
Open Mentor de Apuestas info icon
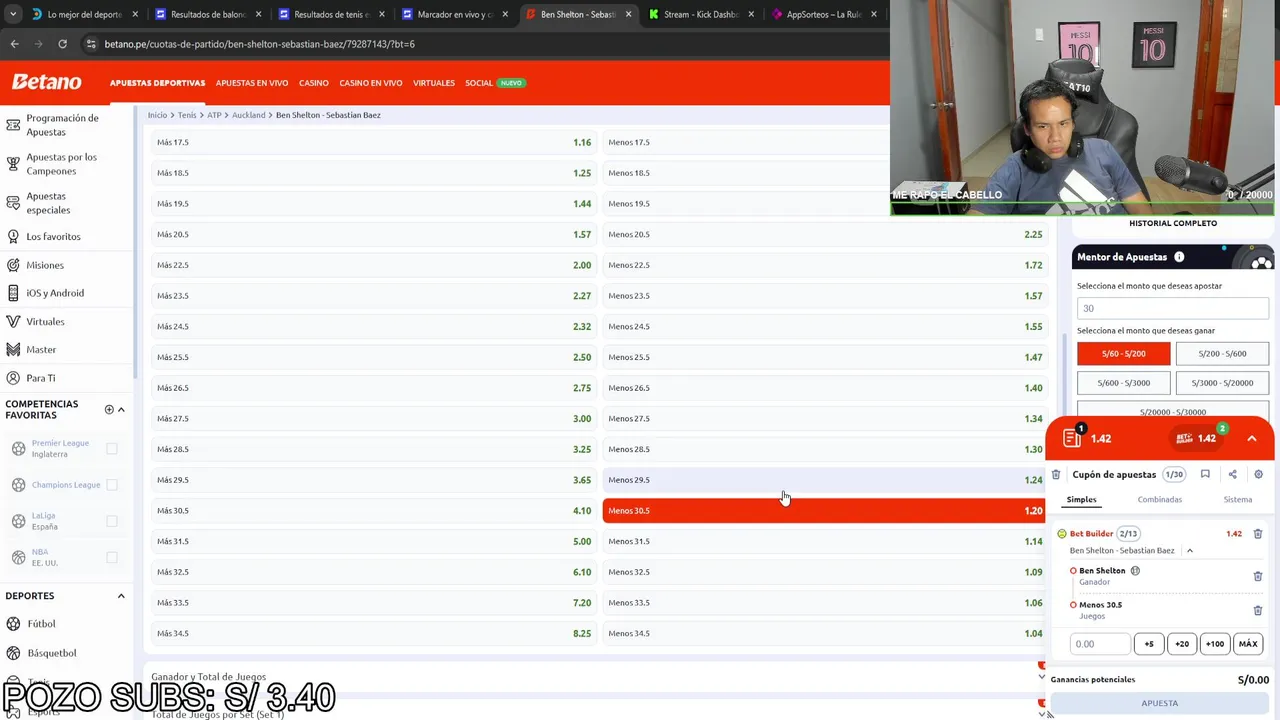coord(1179,257)
